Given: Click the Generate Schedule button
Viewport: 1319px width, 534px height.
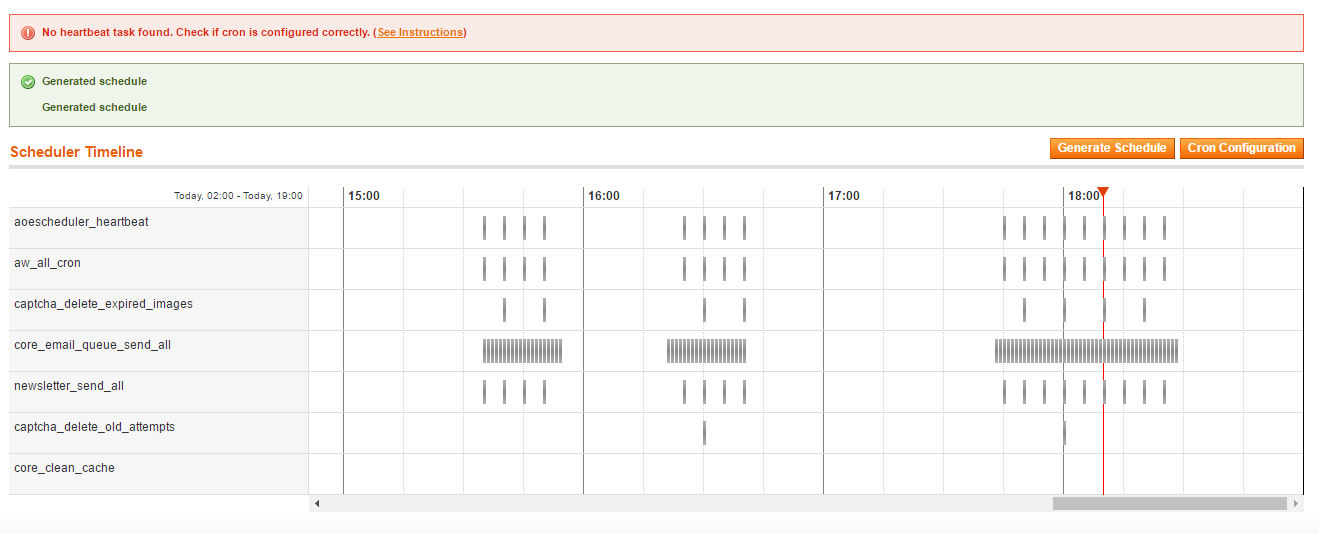Looking at the screenshot, I should [x=1112, y=148].
